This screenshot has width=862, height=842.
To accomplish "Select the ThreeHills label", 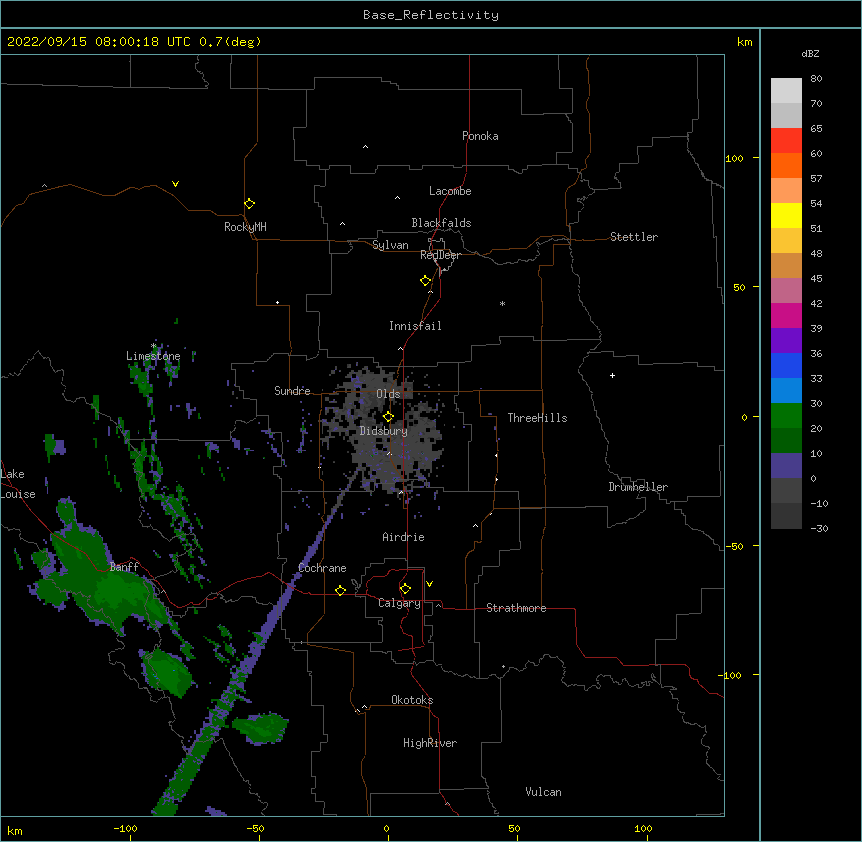I will point(537,418).
